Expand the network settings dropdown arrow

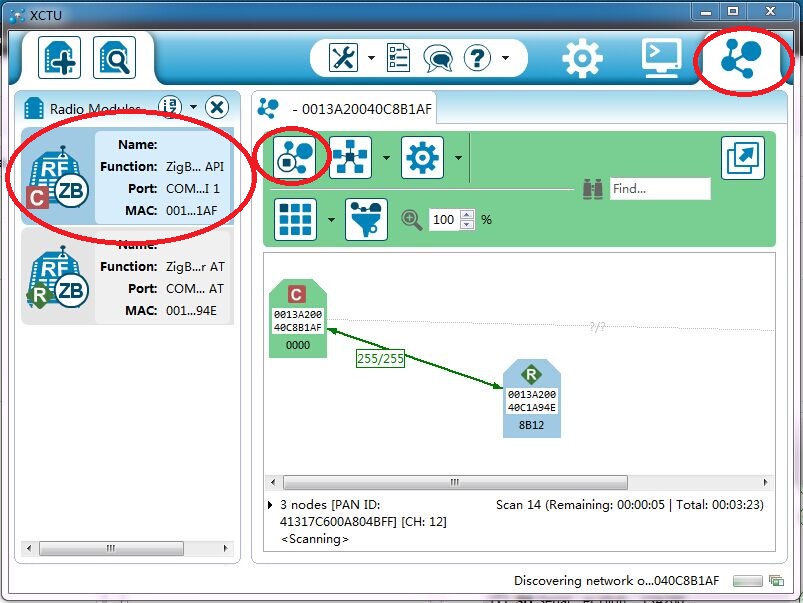pos(458,158)
